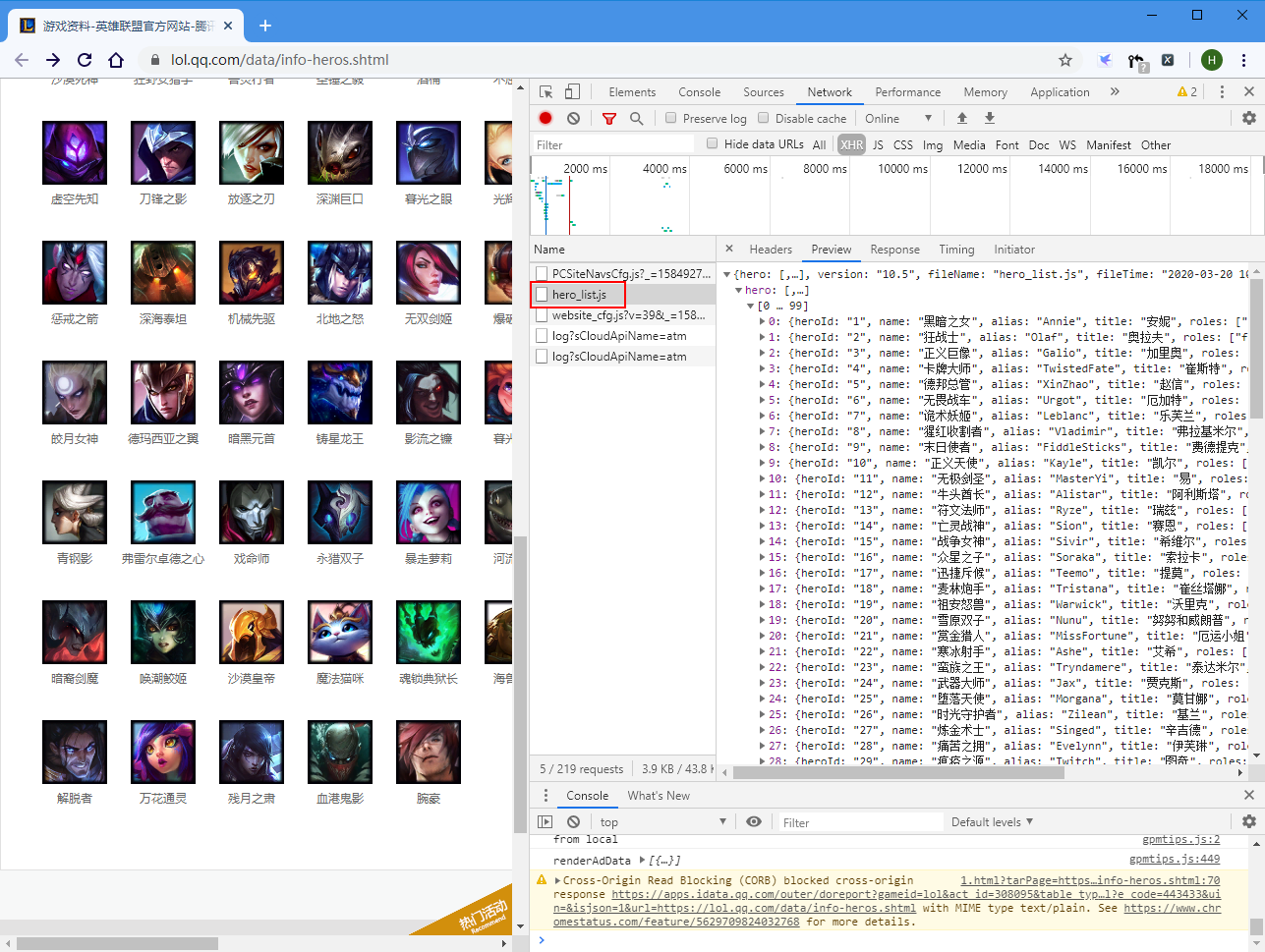Close request details pane X
1265x952 pixels.
tap(729, 249)
